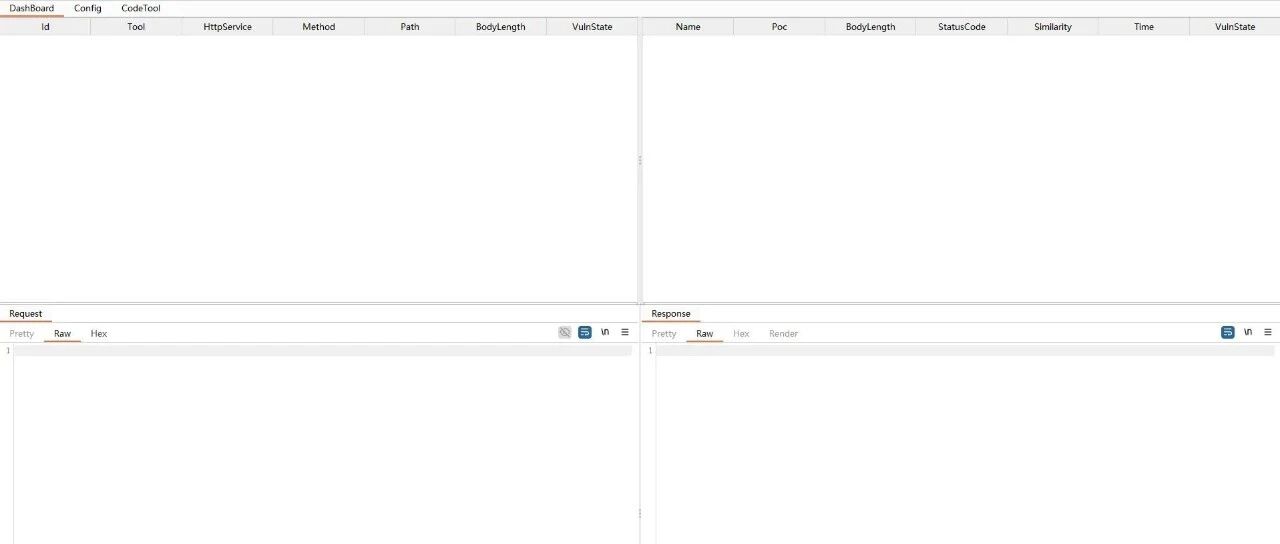Click BodyLength header beside the Poc column
The image size is (1280, 544).
point(871,27)
